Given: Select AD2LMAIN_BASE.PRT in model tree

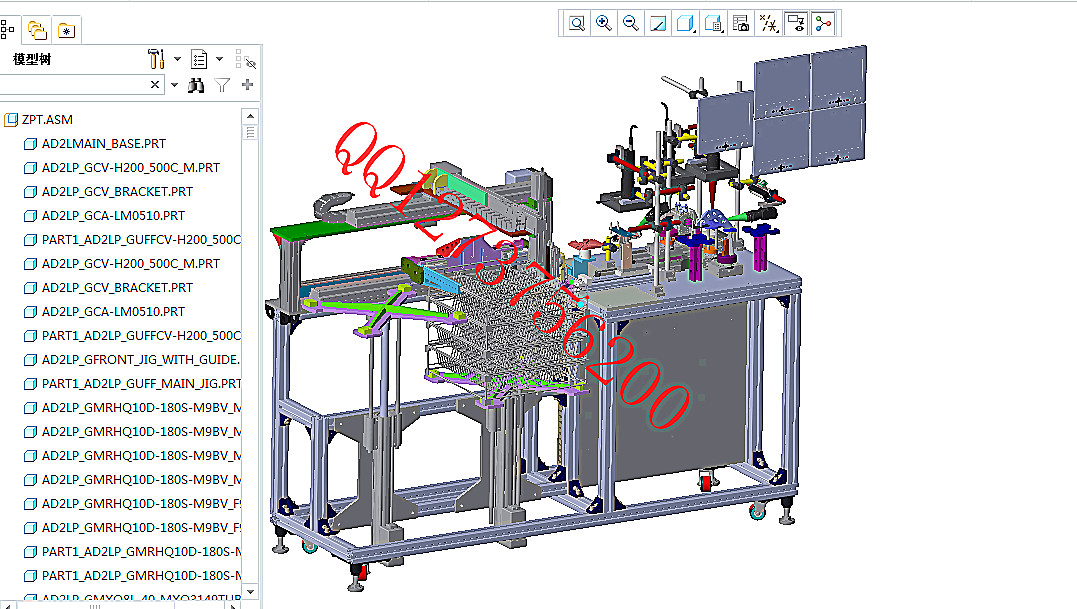Looking at the screenshot, I should tap(104, 143).
